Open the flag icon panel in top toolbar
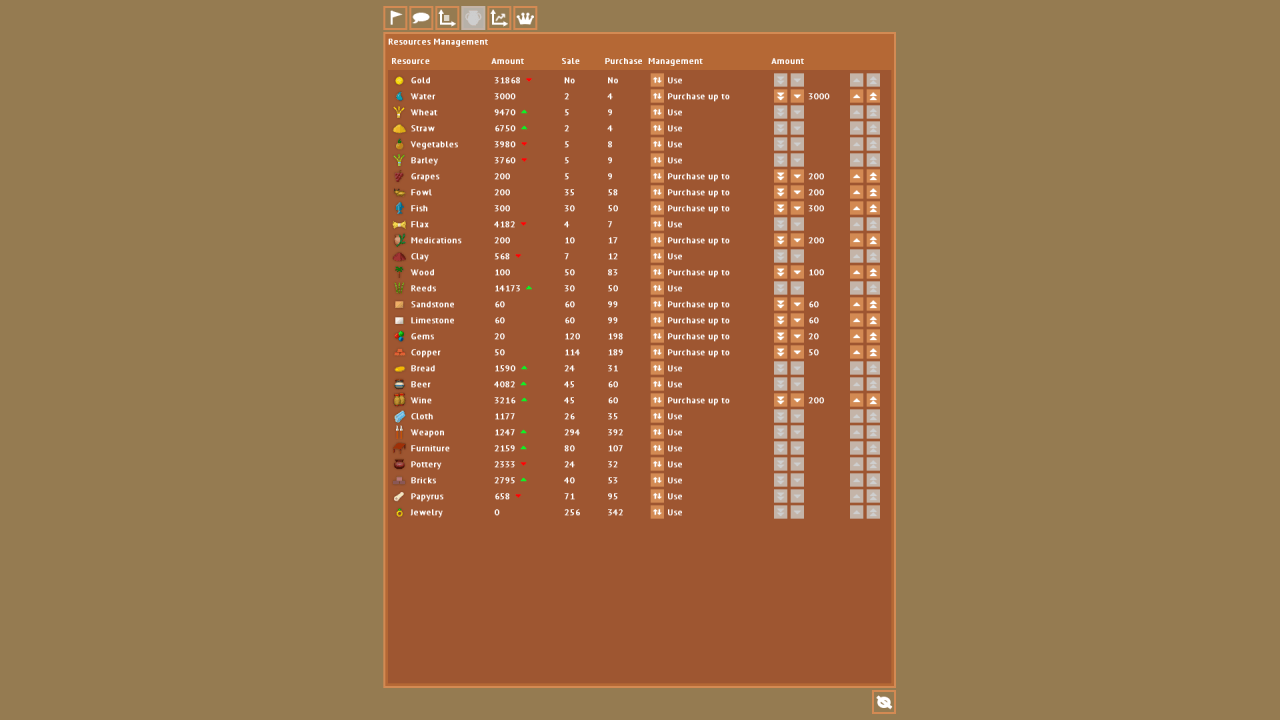 click(x=396, y=18)
